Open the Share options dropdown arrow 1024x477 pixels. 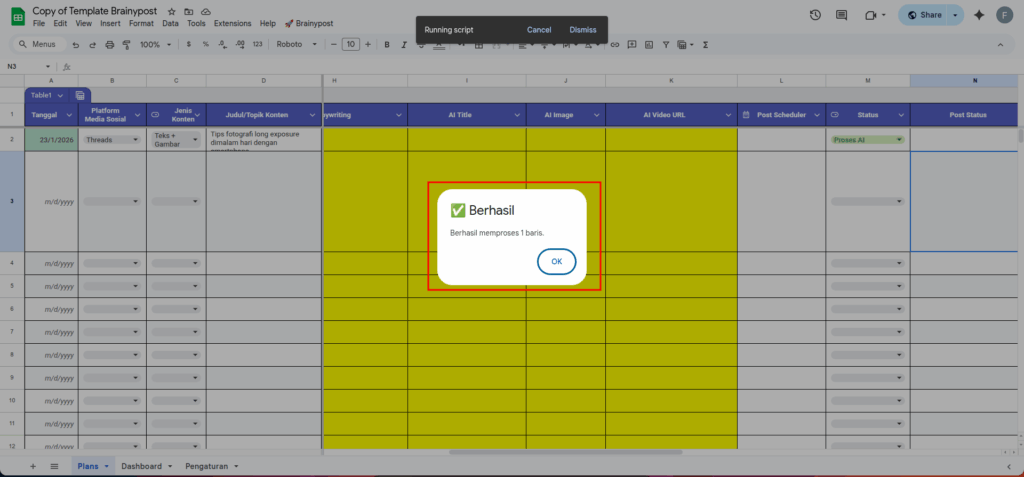coord(955,15)
